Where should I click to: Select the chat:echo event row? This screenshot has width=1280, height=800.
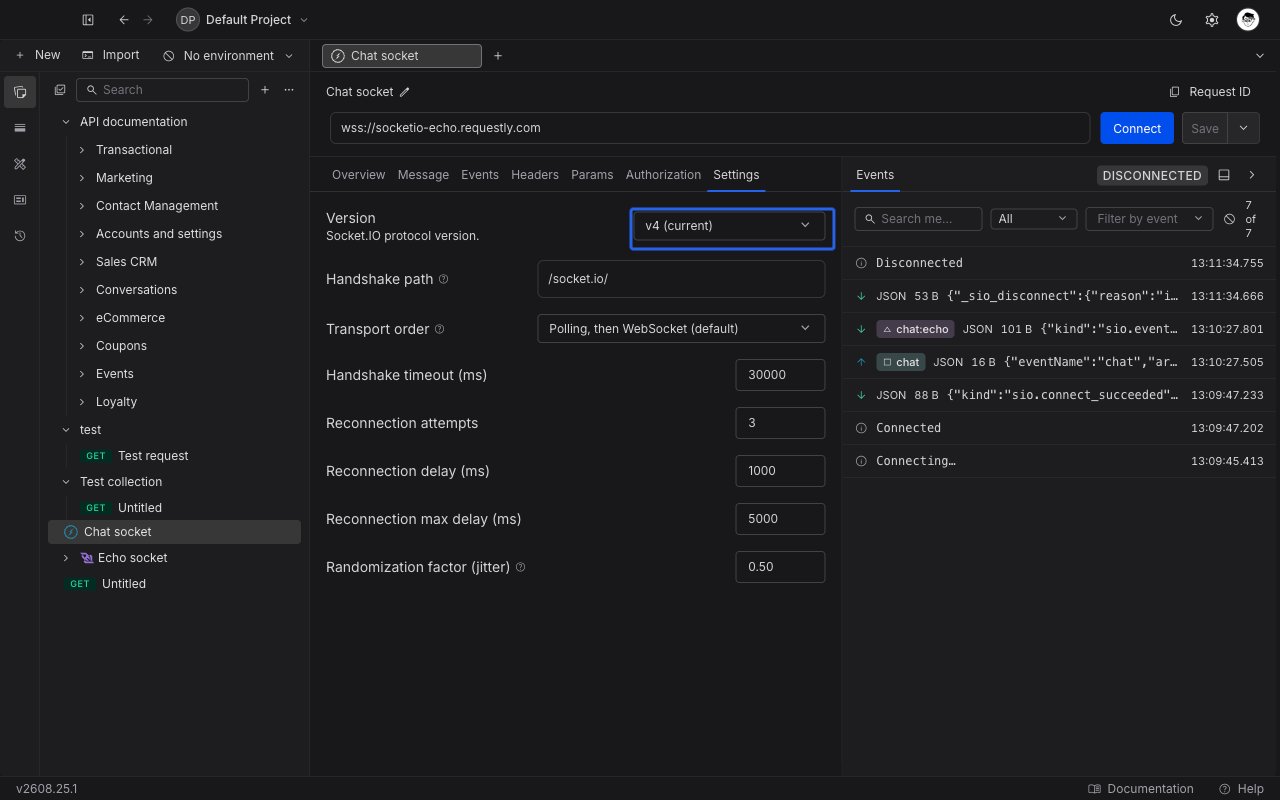(x=1060, y=329)
